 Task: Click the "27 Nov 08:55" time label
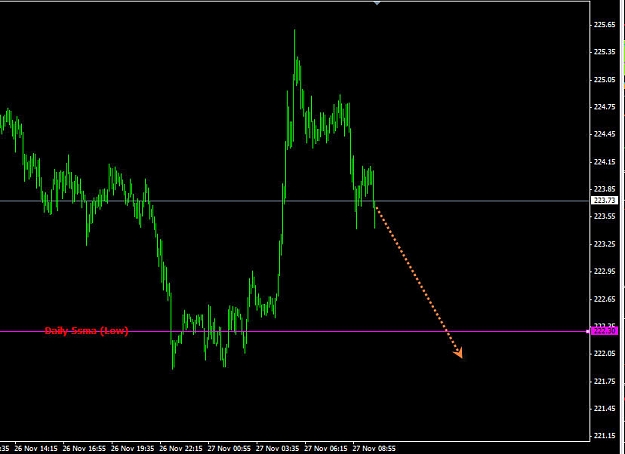(374, 448)
